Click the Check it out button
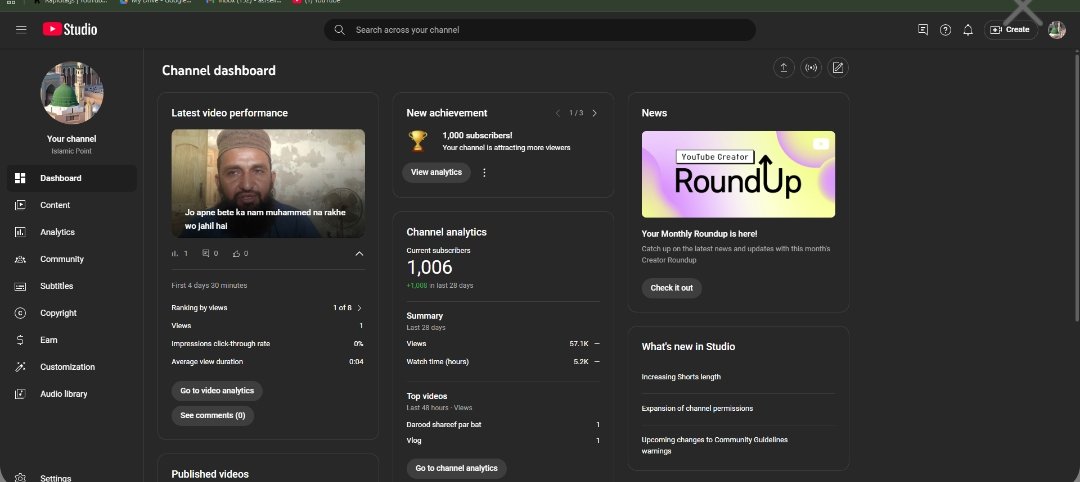 pyautogui.click(x=671, y=288)
